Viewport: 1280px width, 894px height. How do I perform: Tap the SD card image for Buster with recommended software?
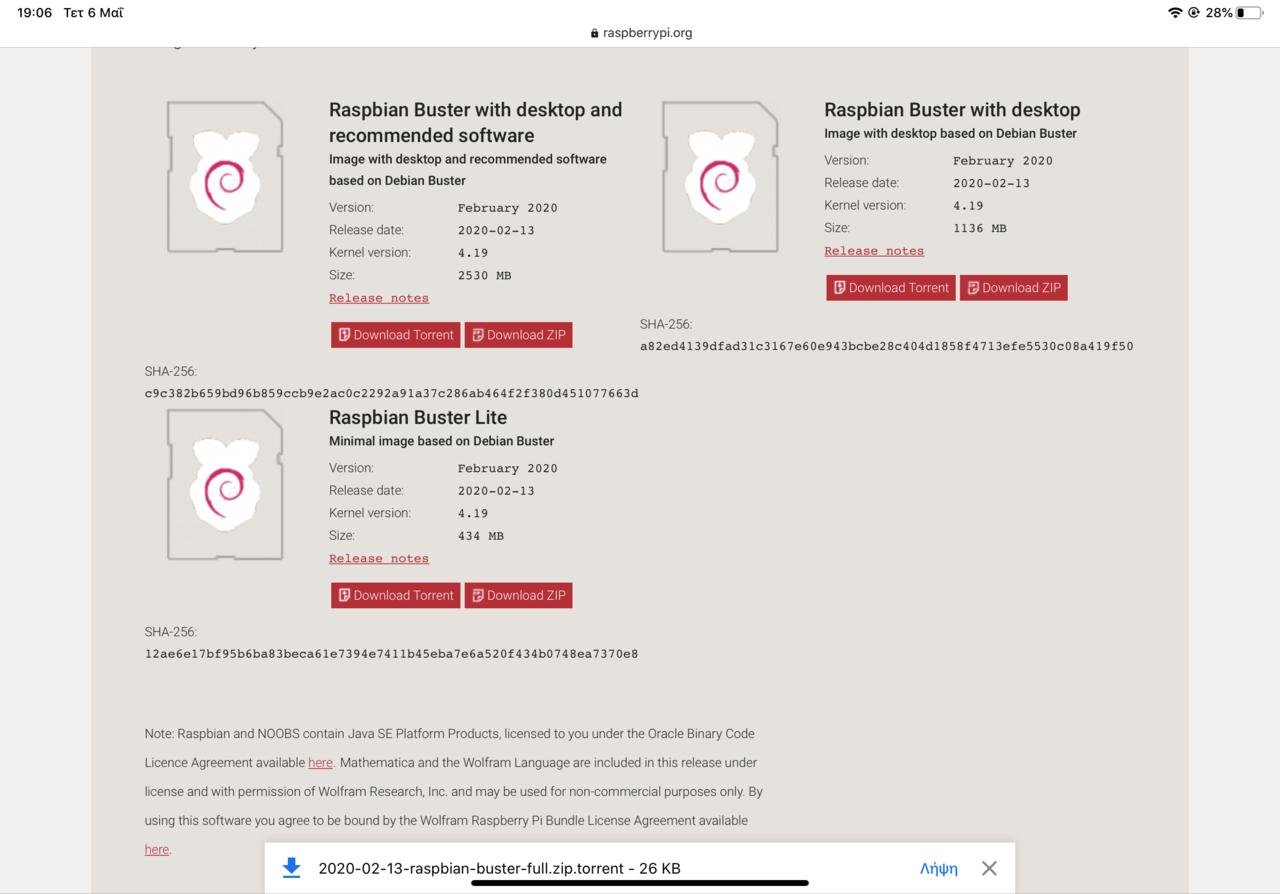225,177
